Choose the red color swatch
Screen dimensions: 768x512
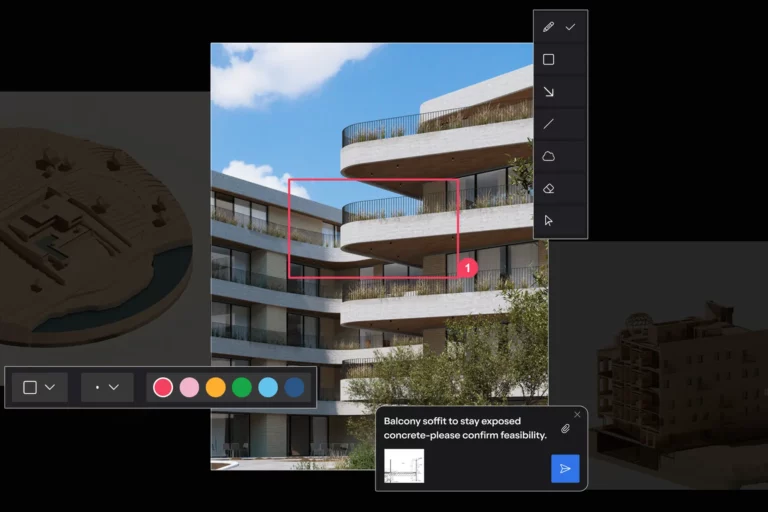pos(163,387)
